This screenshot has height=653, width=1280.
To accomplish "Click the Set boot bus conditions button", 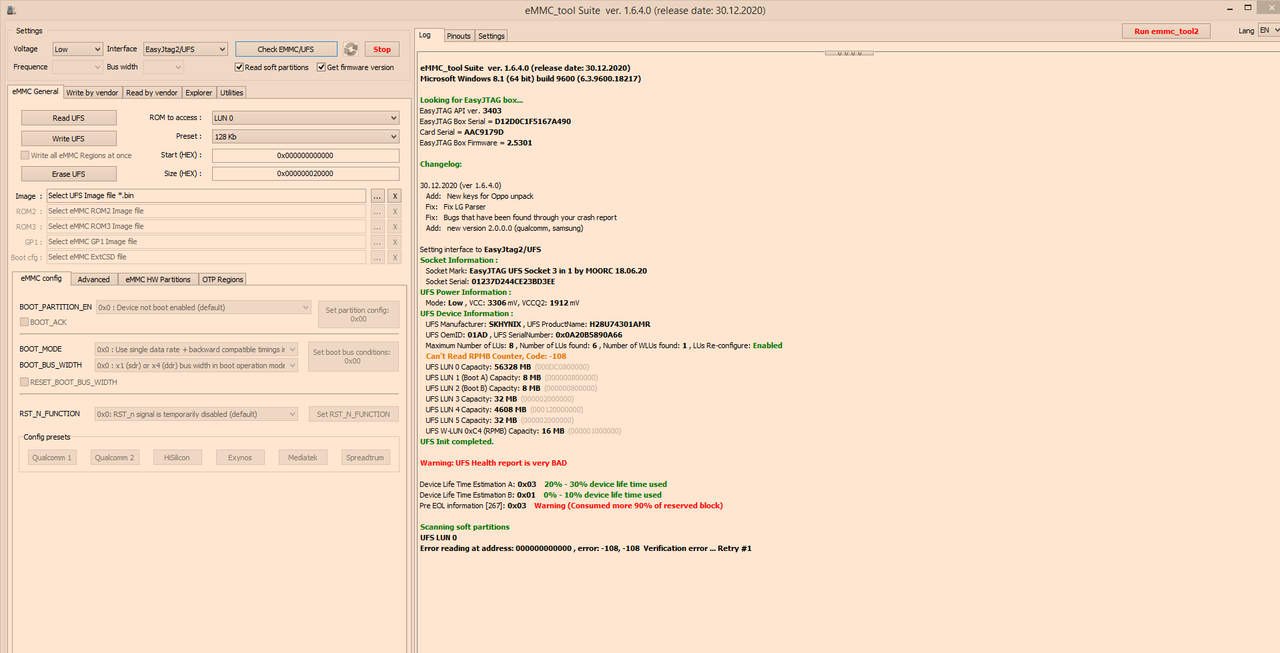I will pos(352,356).
